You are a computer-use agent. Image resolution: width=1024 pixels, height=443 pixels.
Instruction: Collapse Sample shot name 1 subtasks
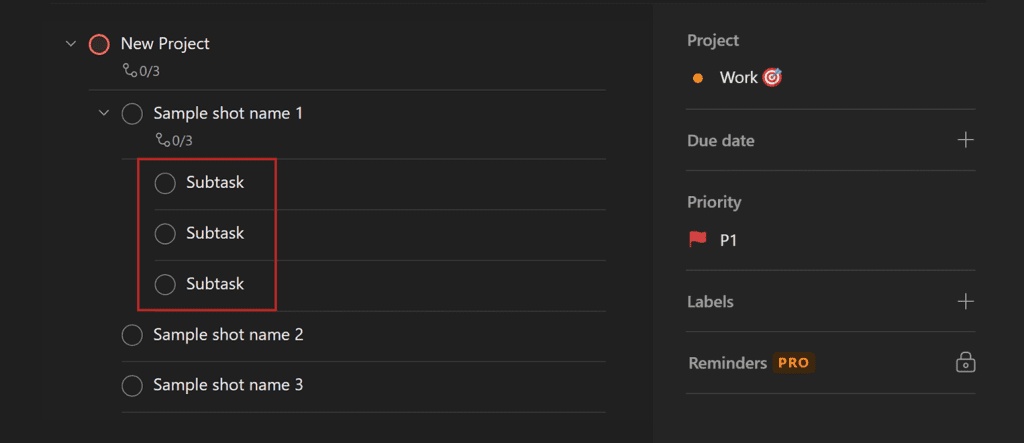[x=103, y=114]
